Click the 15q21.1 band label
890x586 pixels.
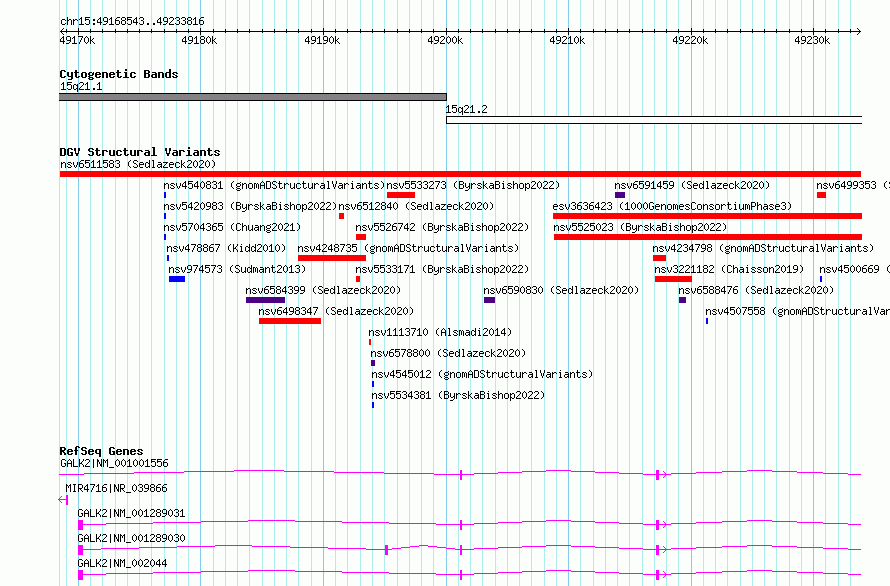pos(81,86)
